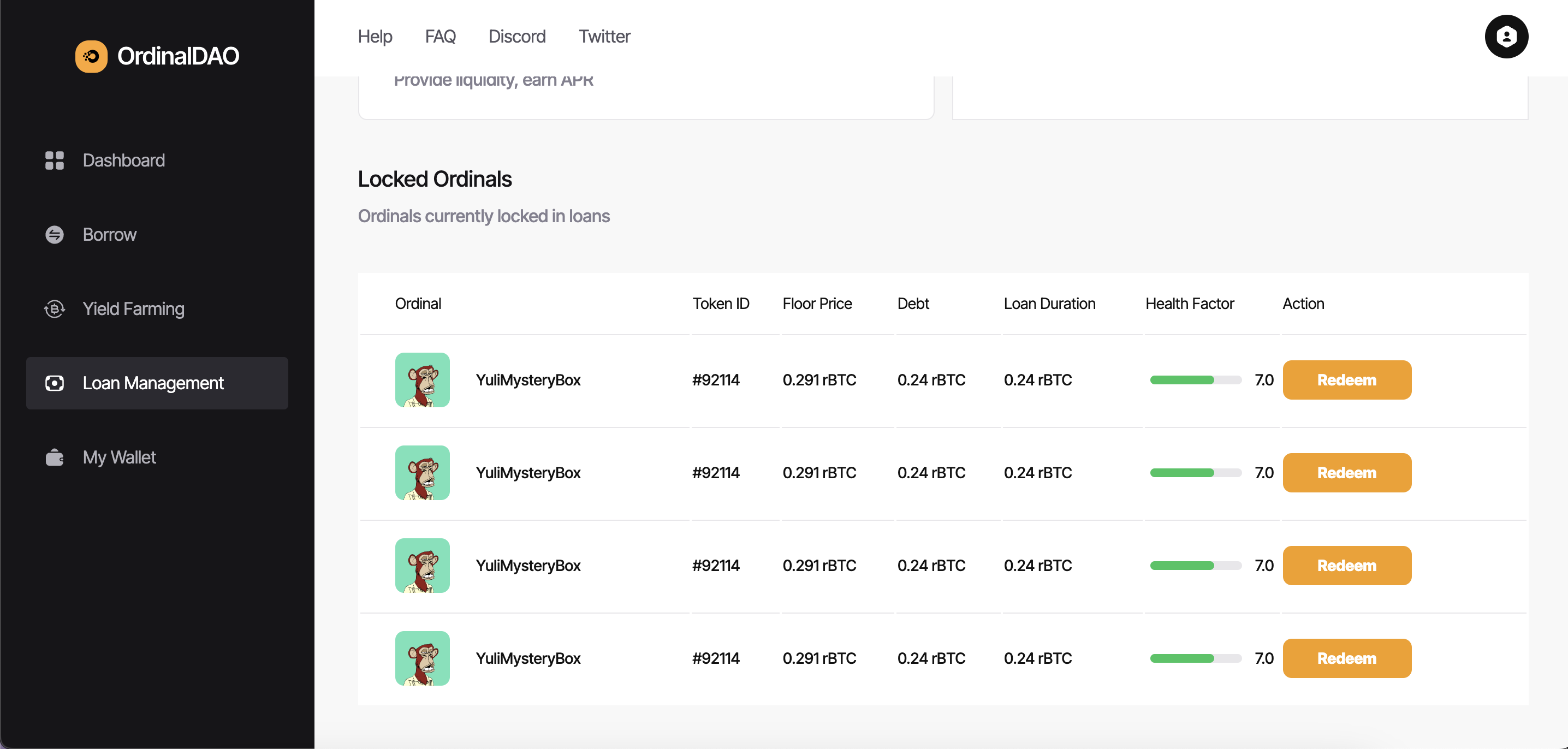Redeem the last YuliMysteryBox ordinal
1568x749 pixels.
pyautogui.click(x=1346, y=658)
